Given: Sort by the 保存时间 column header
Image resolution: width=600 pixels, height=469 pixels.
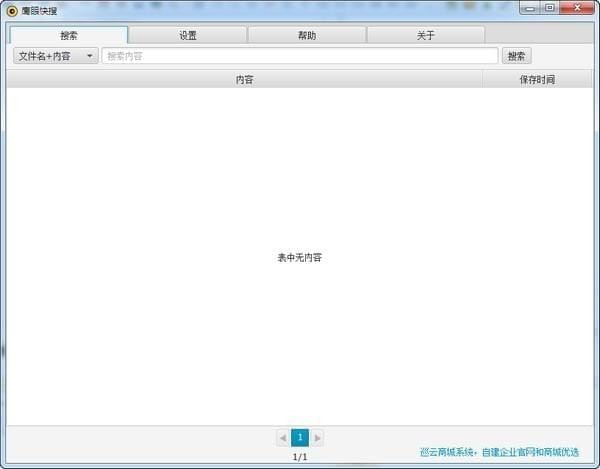Looking at the screenshot, I should click(537, 79).
